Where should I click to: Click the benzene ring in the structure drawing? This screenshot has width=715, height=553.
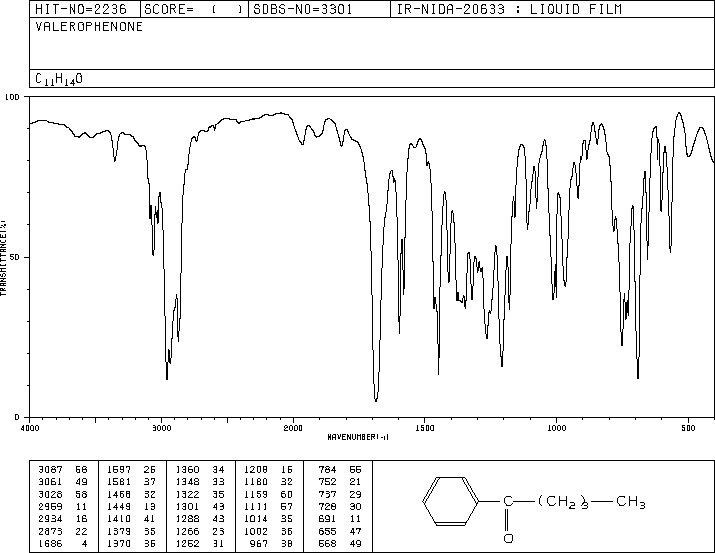[x=451, y=501]
